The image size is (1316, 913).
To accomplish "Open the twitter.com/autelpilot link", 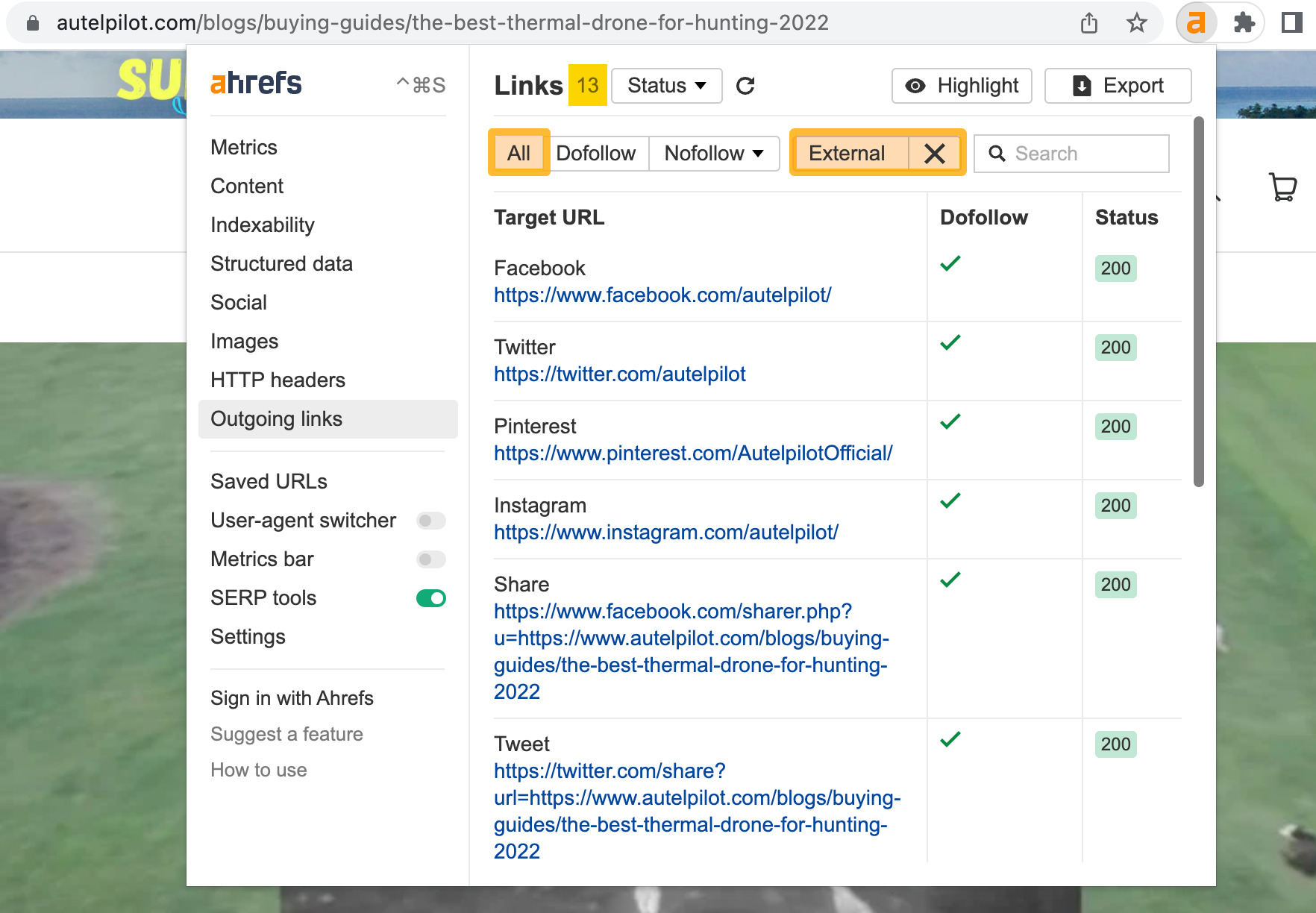I will click(x=619, y=374).
